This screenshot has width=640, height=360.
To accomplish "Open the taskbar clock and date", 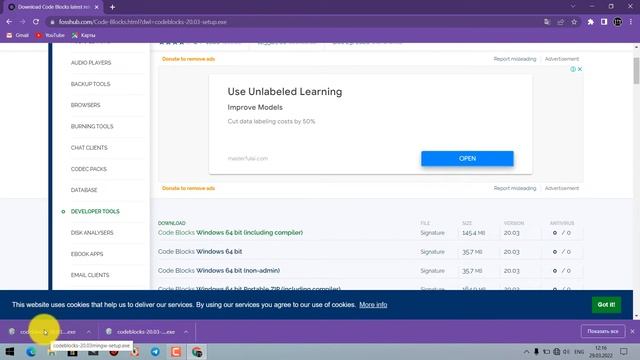I will (x=600, y=352).
